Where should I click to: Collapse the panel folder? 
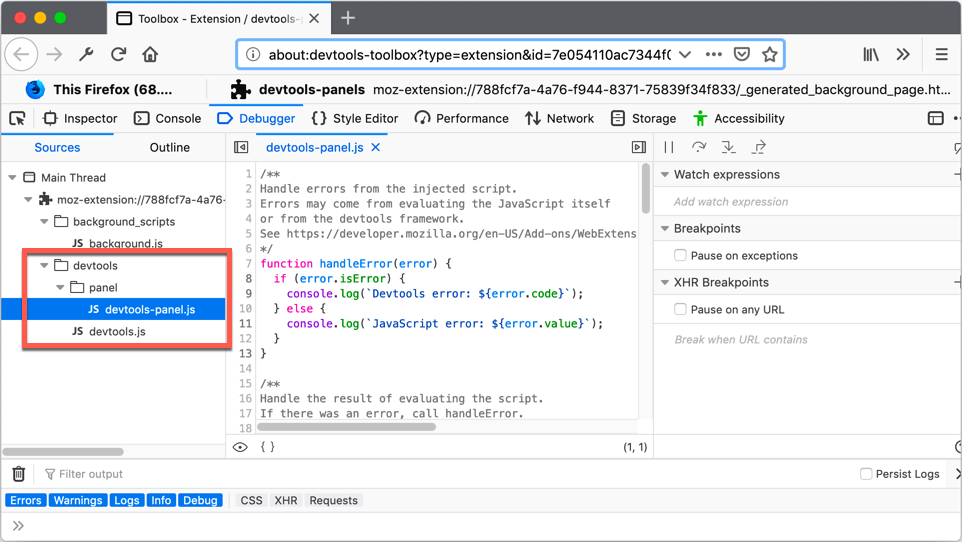pyautogui.click(x=60, y=287)
